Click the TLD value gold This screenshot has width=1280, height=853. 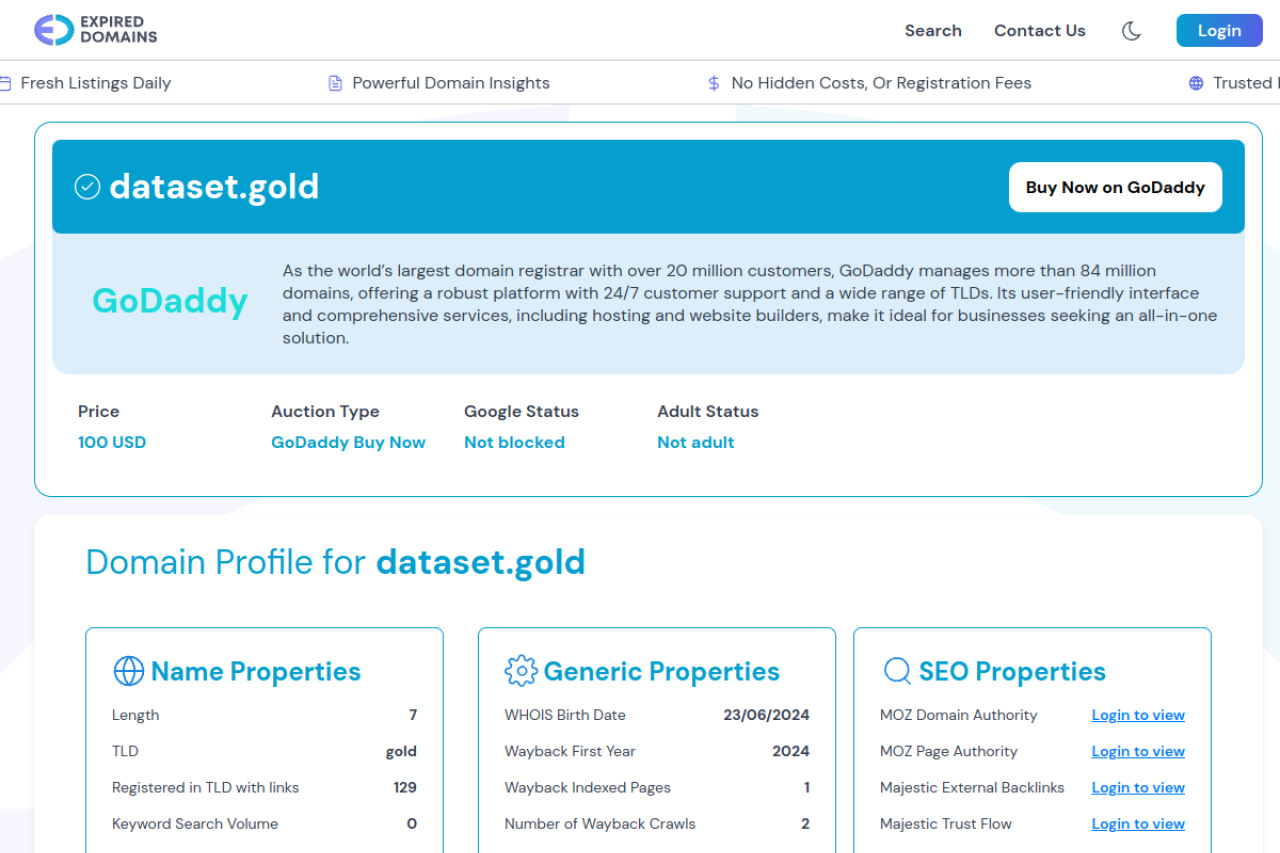[401, 751]
